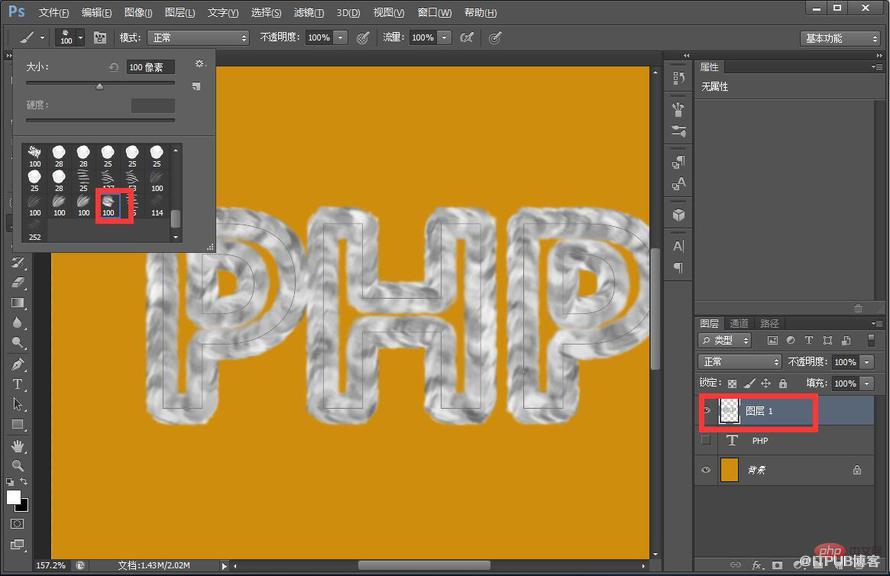The image size is (890, 576).
Task: Select the Hand tool
Action: click(x=18, y=445)
